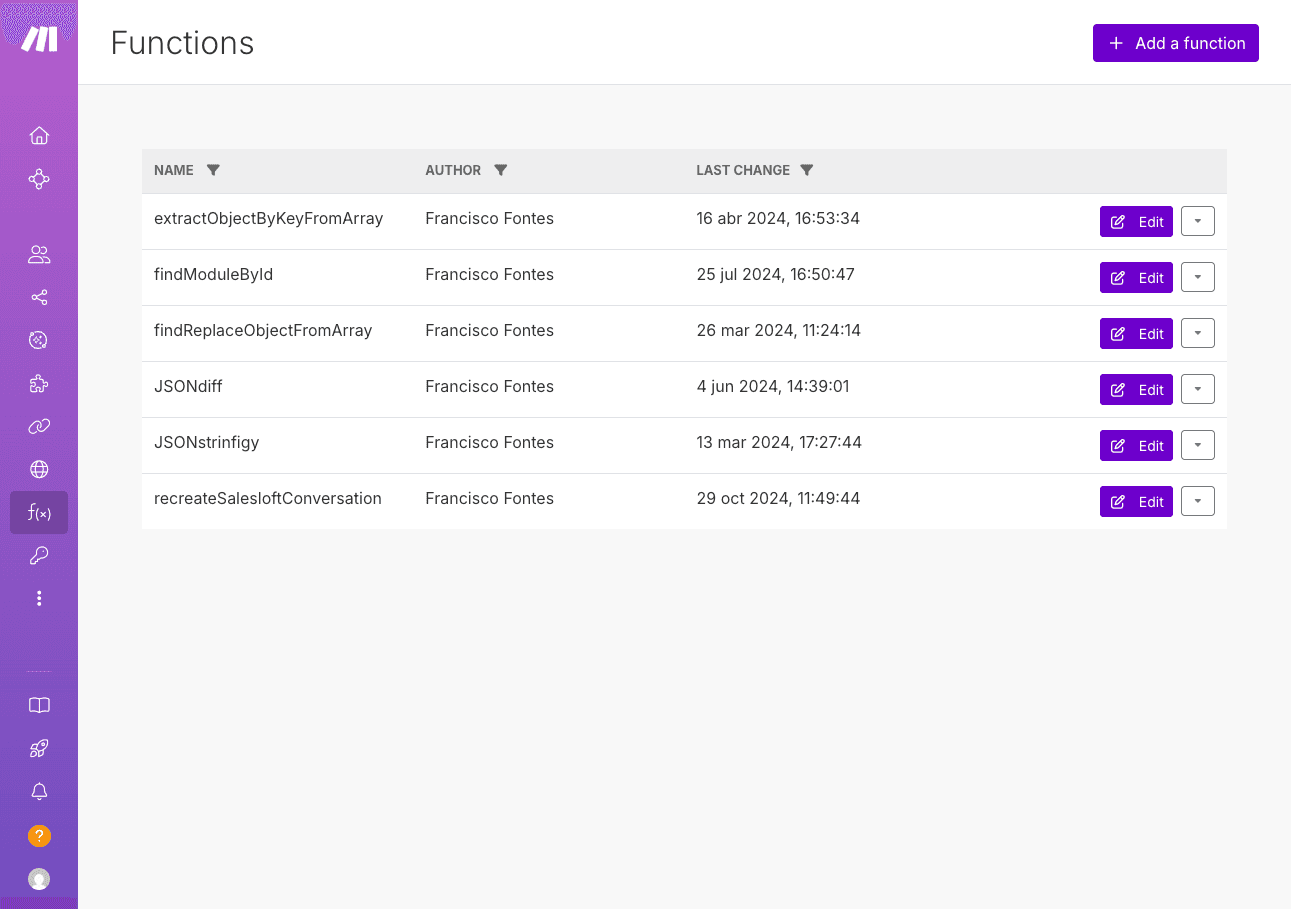This screenshot has width=1291, height=909.
Task: Click the globe icon in the sidebar
Action: point(39,470)
